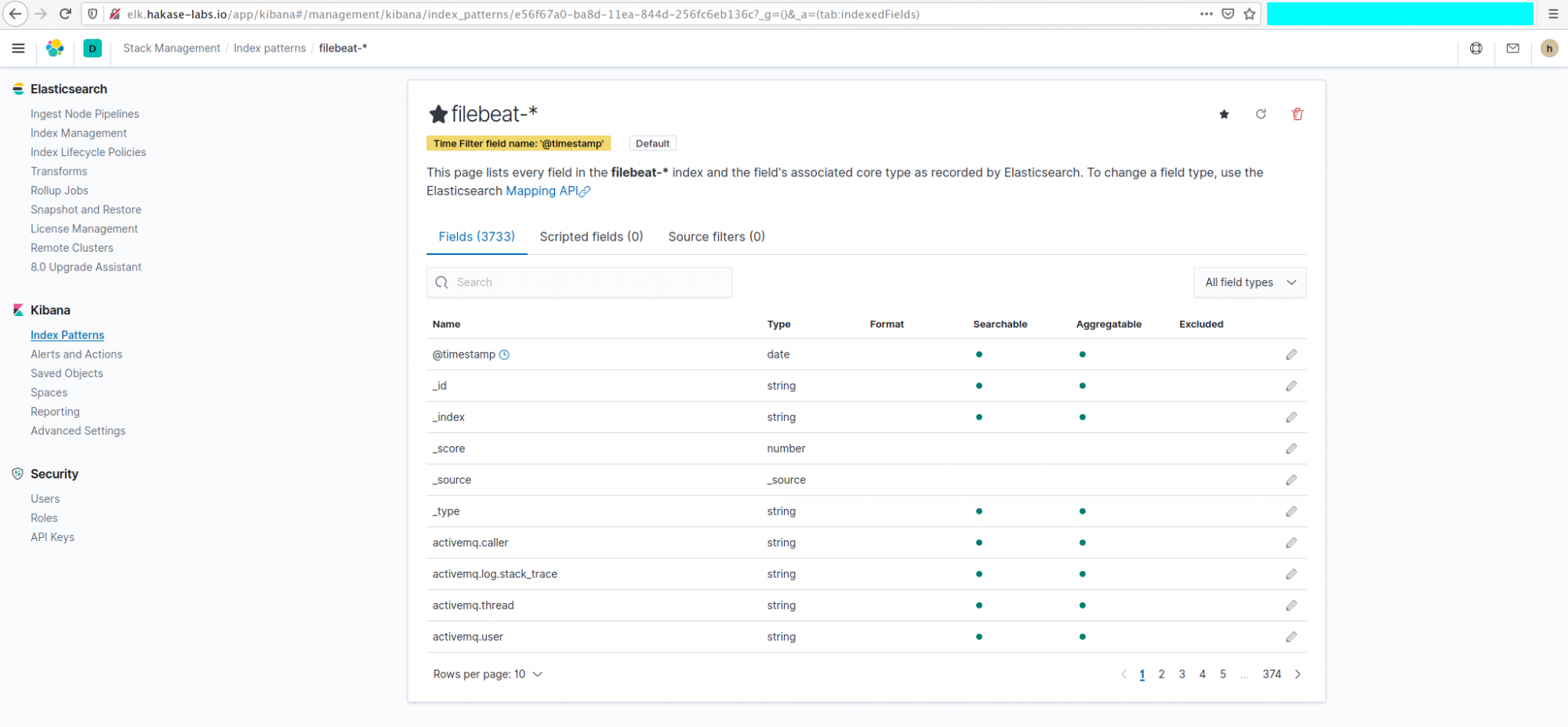This screenshot has width=1568, height=727.
Task: Bookmark this page with the star icon
Action: pos(1250,14)
